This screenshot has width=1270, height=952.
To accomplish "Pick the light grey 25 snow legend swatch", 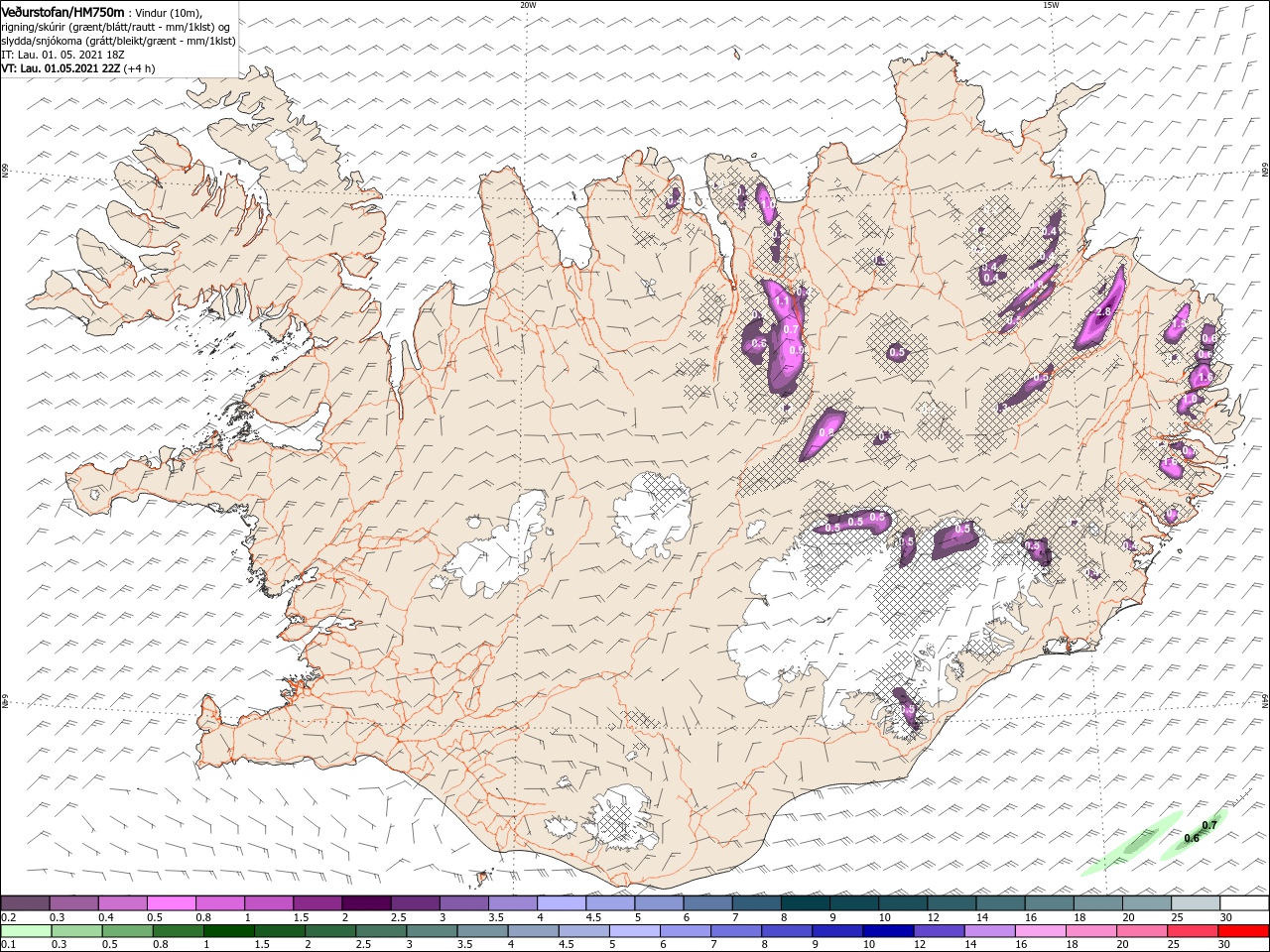I will coord(1195,903).
